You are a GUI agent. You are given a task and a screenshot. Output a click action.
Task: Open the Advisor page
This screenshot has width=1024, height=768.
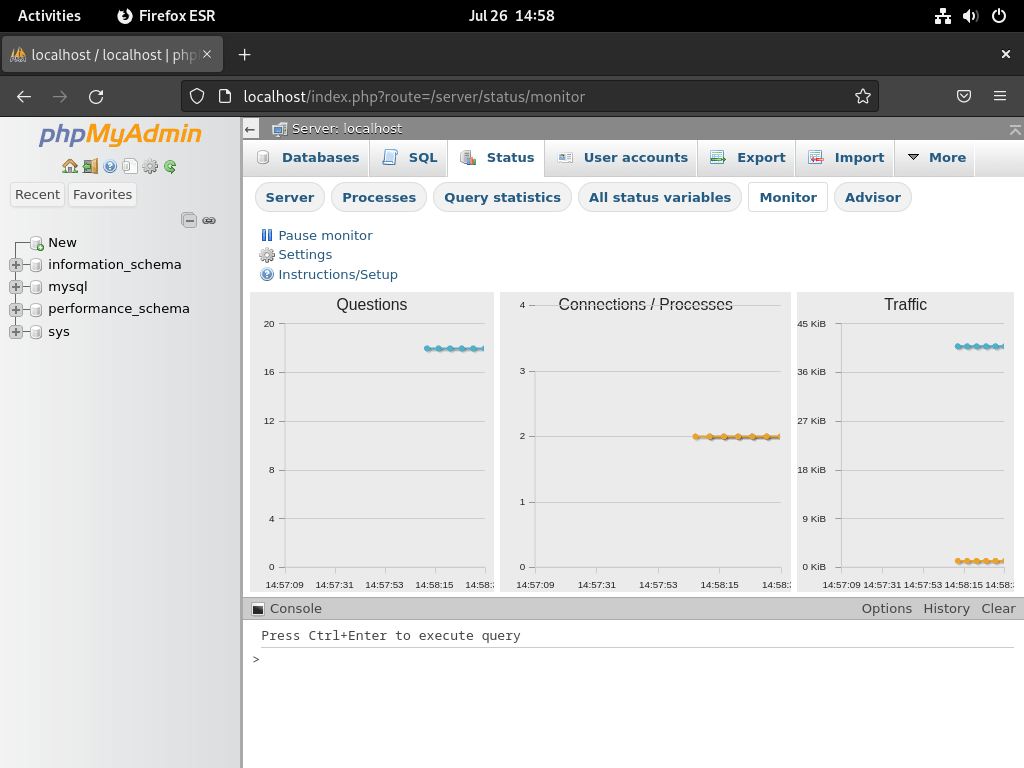click(x=872, y=197)
